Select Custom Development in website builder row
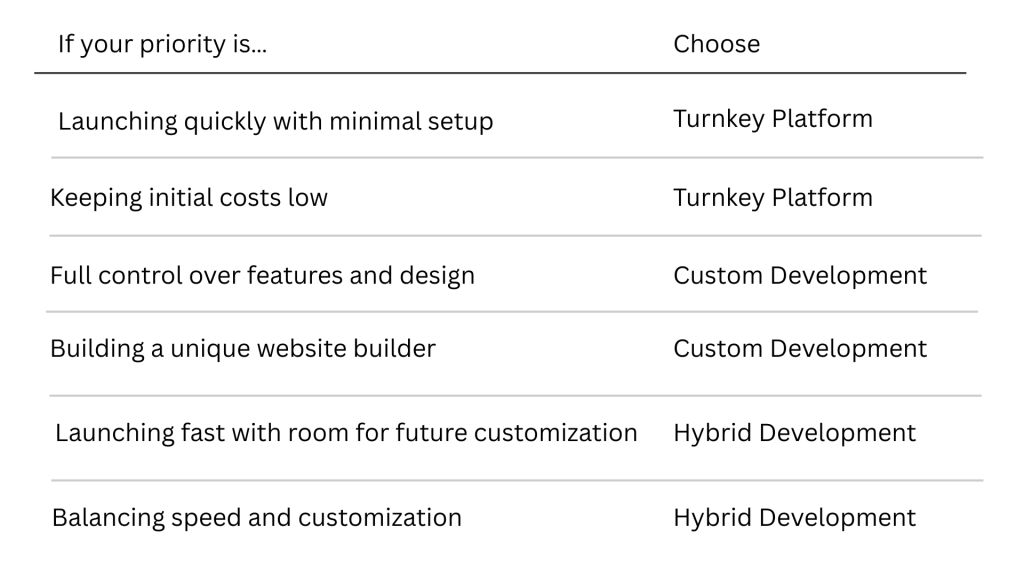 click(800, 349)
